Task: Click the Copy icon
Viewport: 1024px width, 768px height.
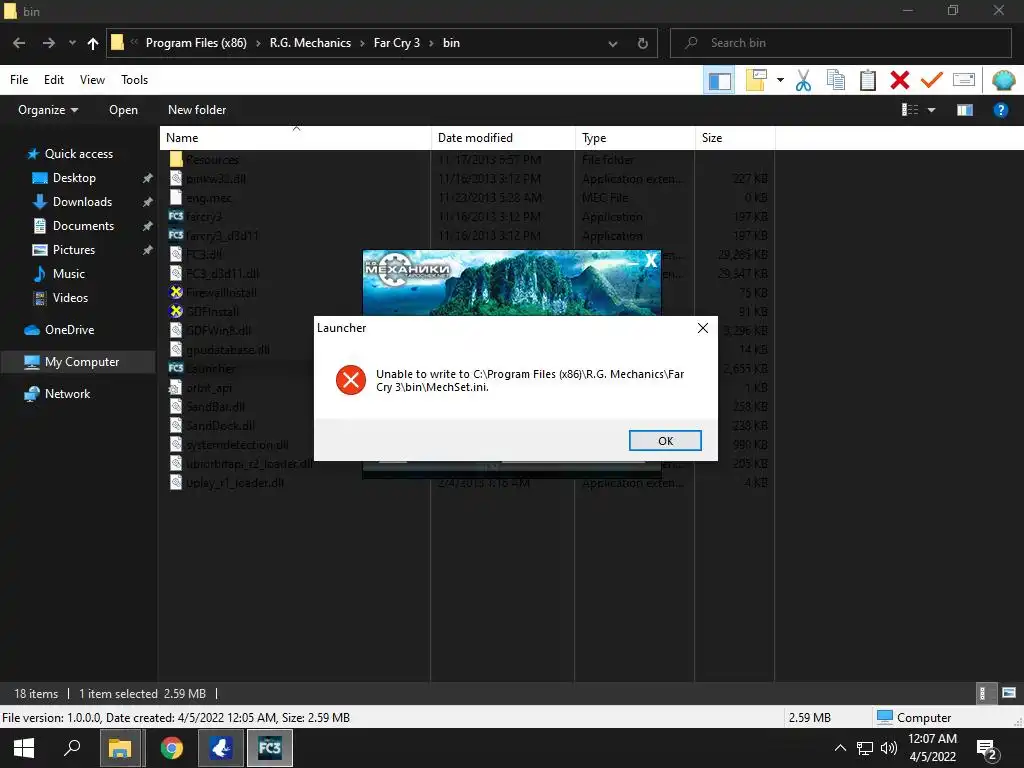Action: [836, 80]
